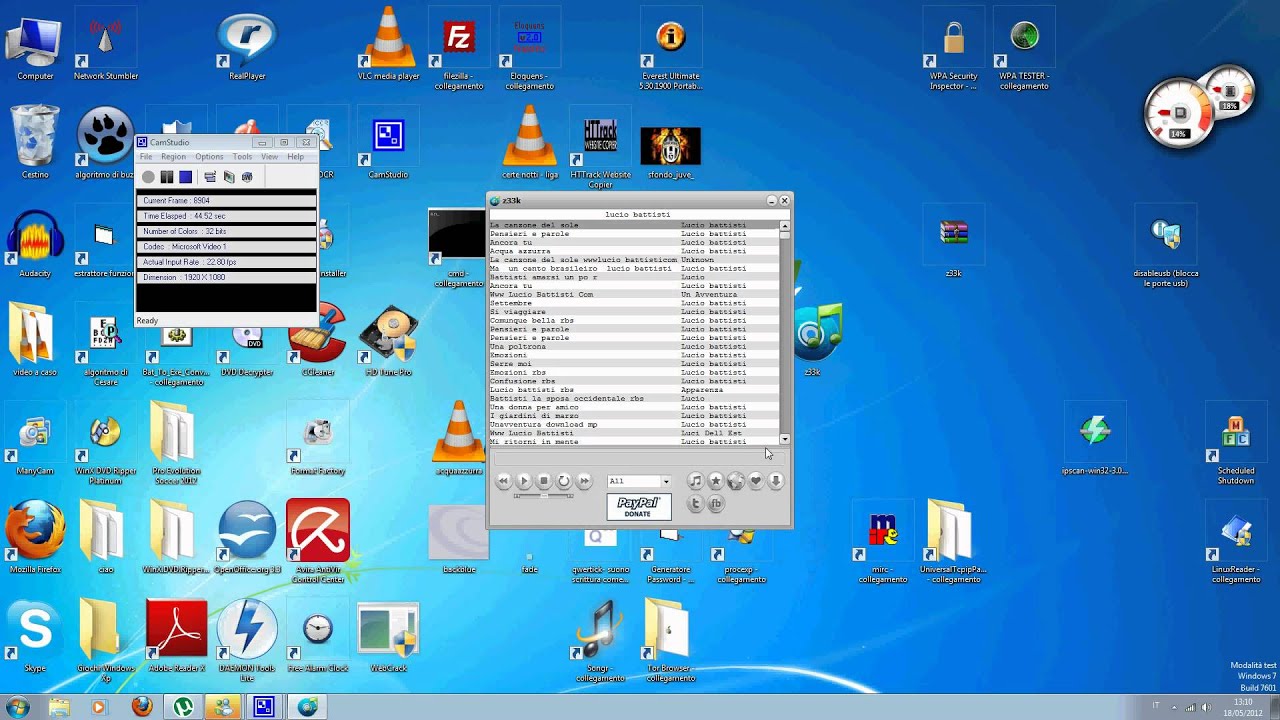This screenshot has width=1280, height=720.
Task: Open CamStudio Region menu
Action: point(173,157)
